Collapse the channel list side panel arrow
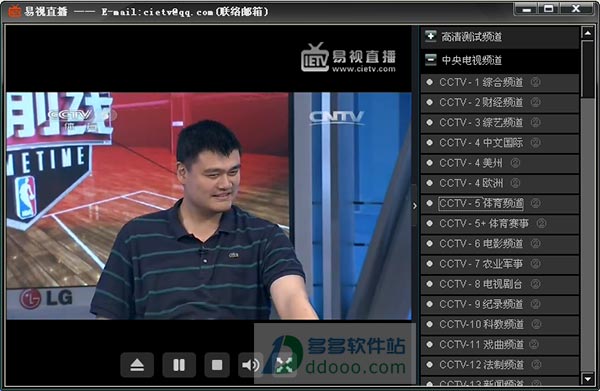This screenshot has width=600, height=391. pos(415,206)
